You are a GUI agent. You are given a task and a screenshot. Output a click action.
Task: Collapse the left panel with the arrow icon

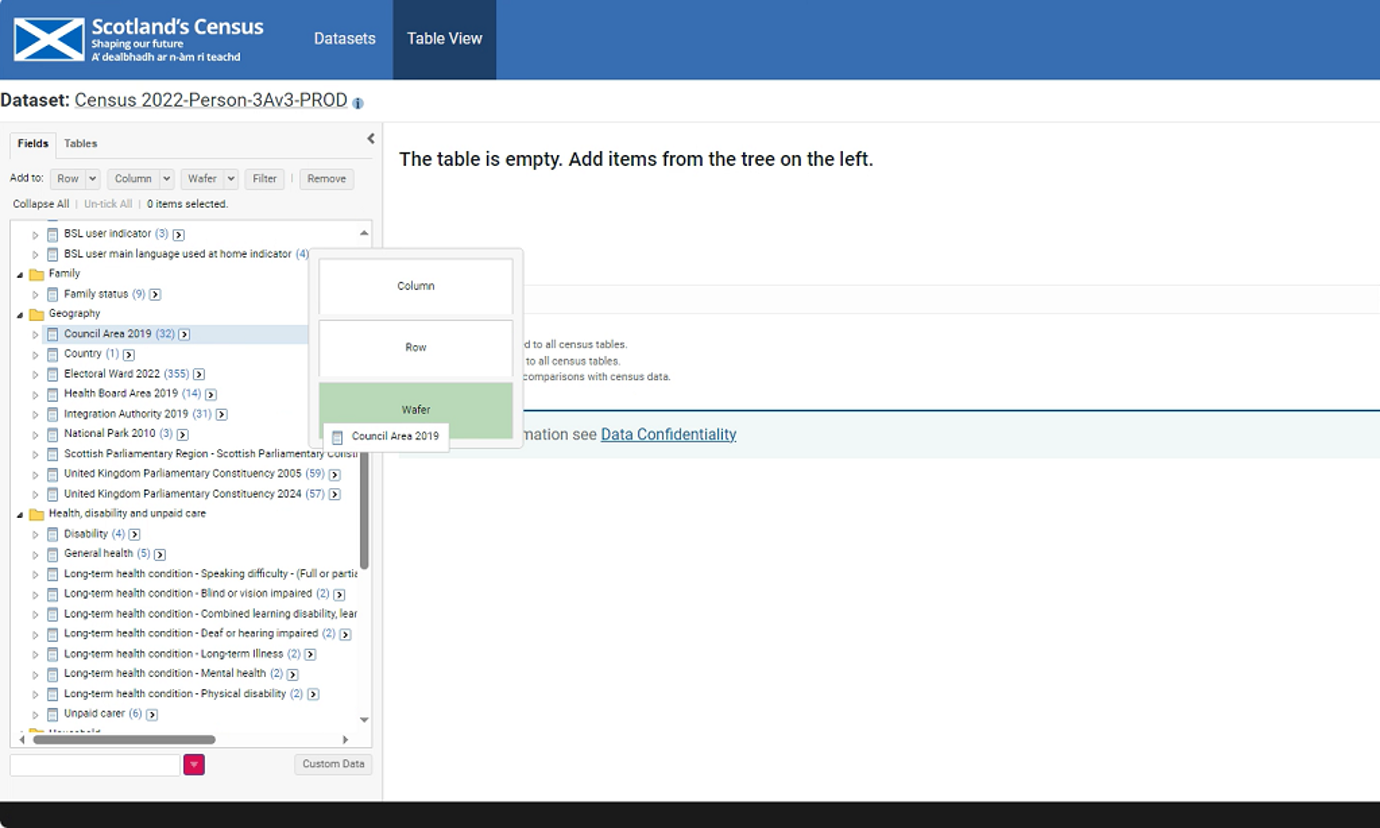coord(370,139)
